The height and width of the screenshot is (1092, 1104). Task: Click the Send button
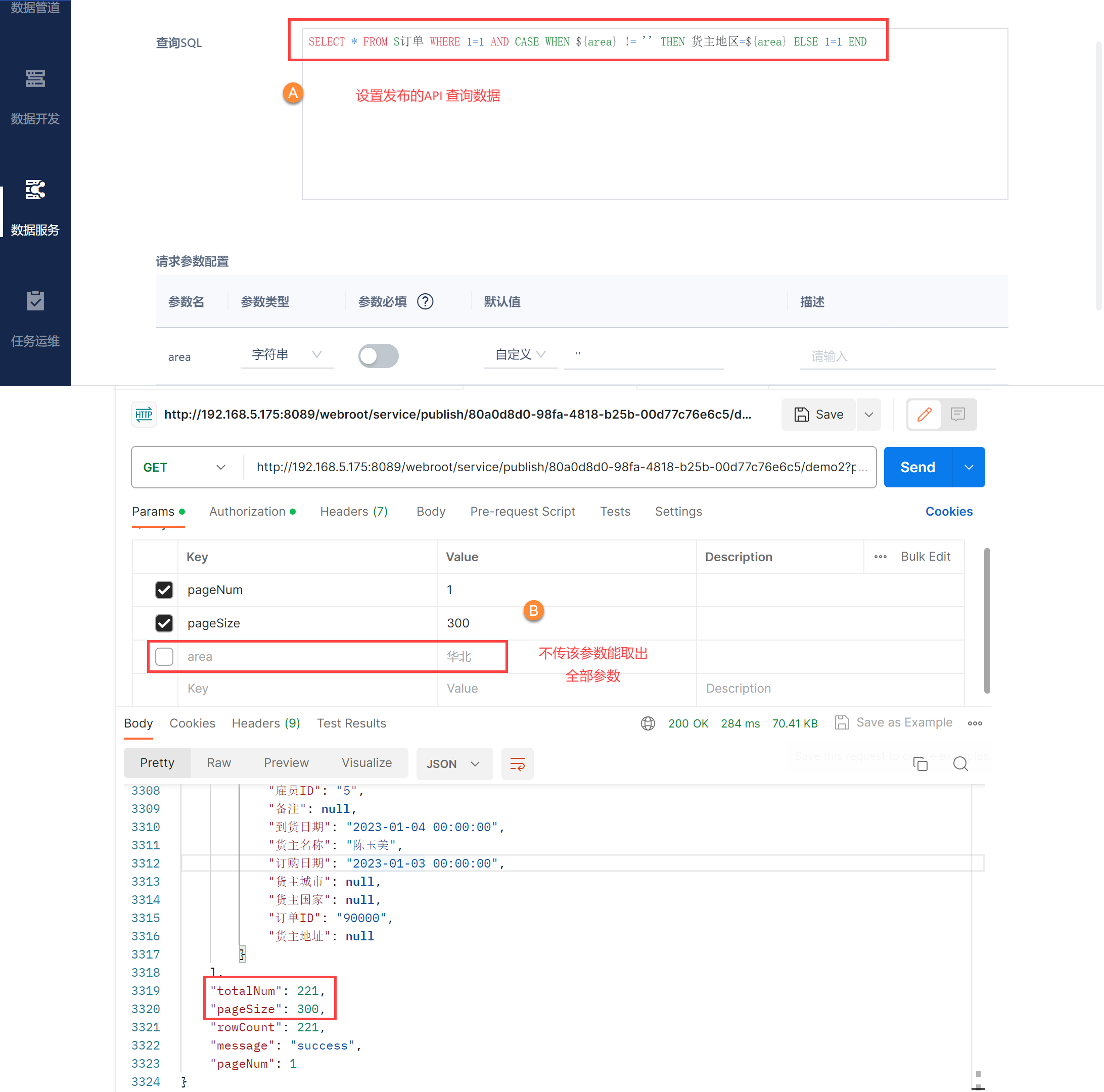coord(917,468)
